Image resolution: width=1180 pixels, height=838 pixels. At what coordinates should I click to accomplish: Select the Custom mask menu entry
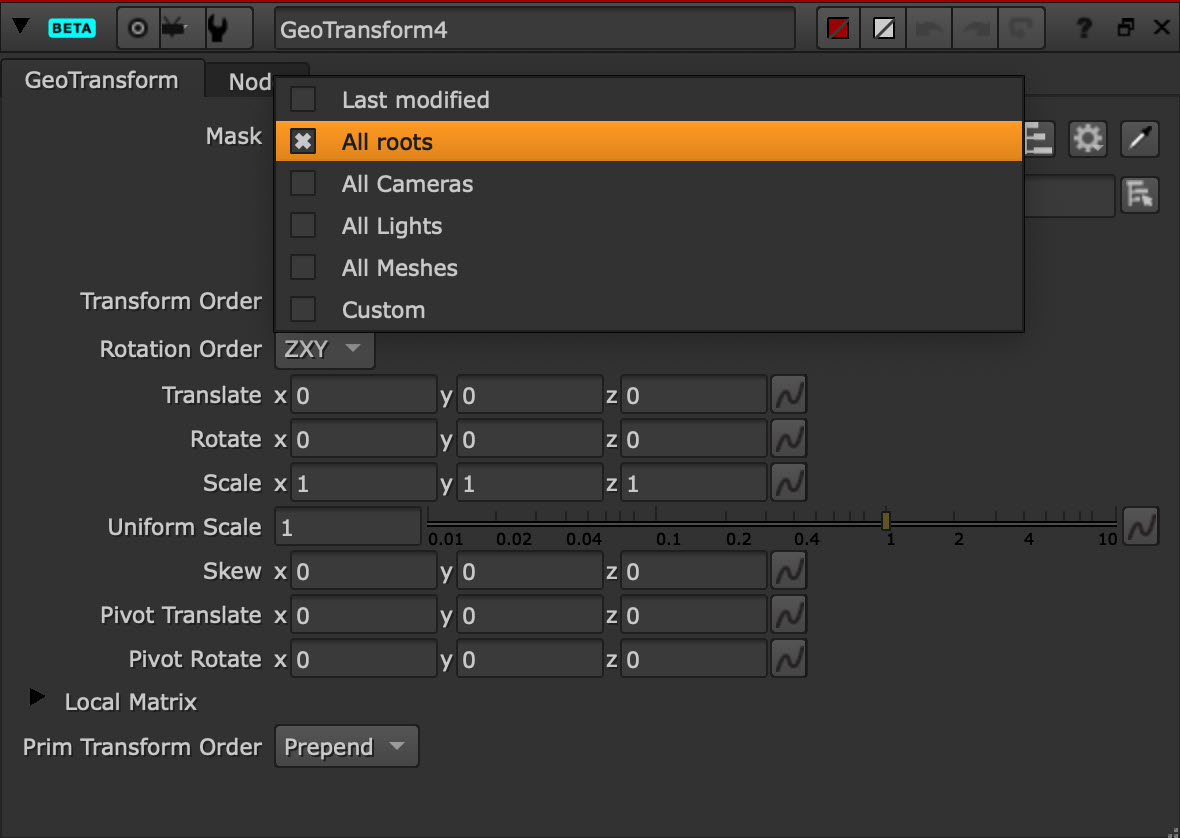(383, 310)
